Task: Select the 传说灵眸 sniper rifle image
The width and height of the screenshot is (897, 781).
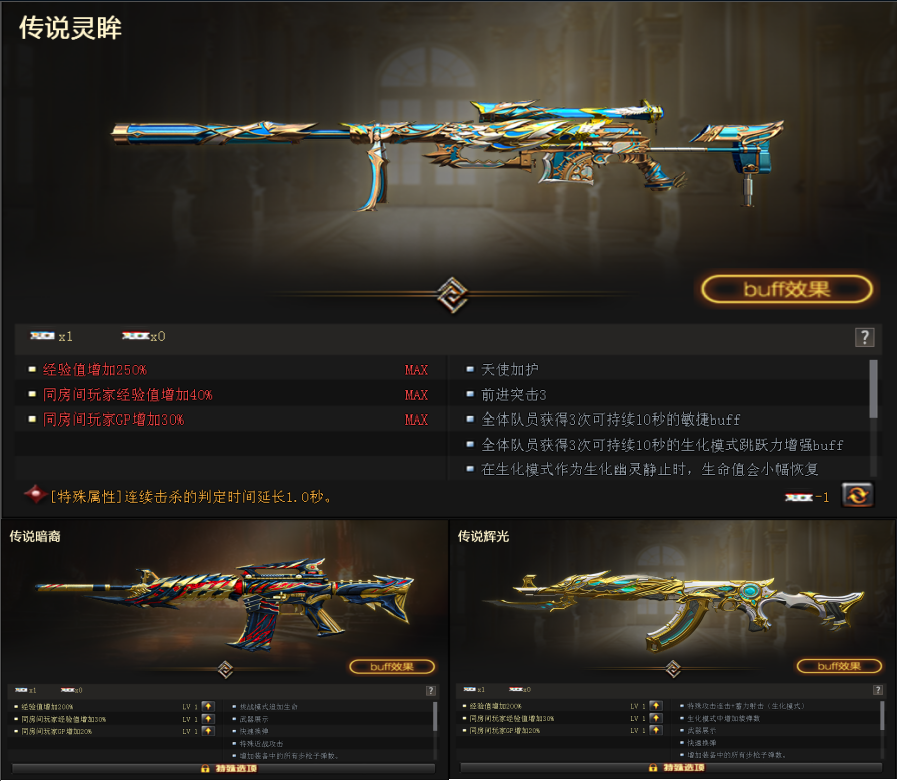Action: (x=447, y=154)
